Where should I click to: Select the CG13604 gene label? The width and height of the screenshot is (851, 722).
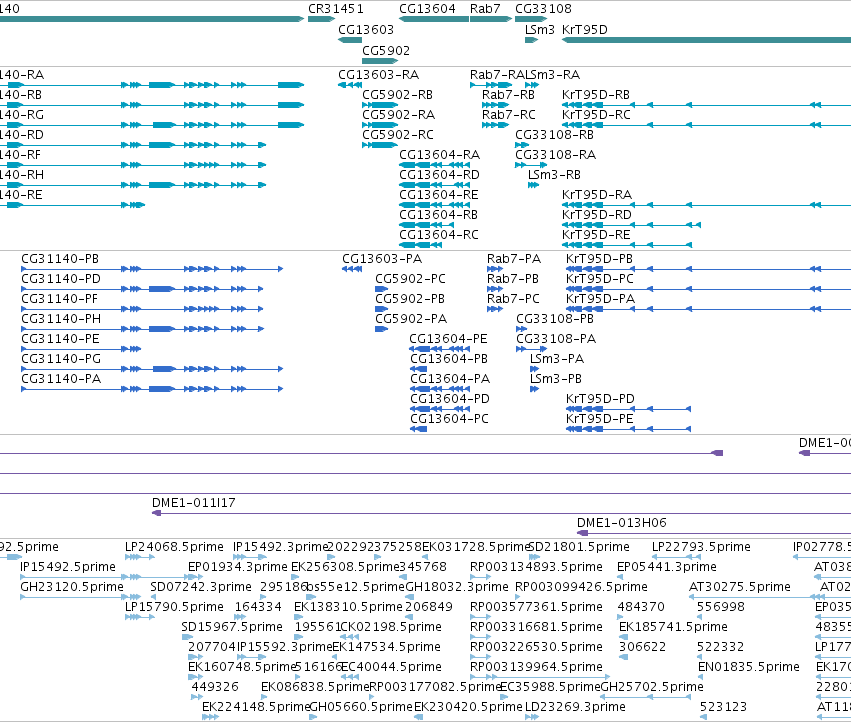tap(427, 9)
